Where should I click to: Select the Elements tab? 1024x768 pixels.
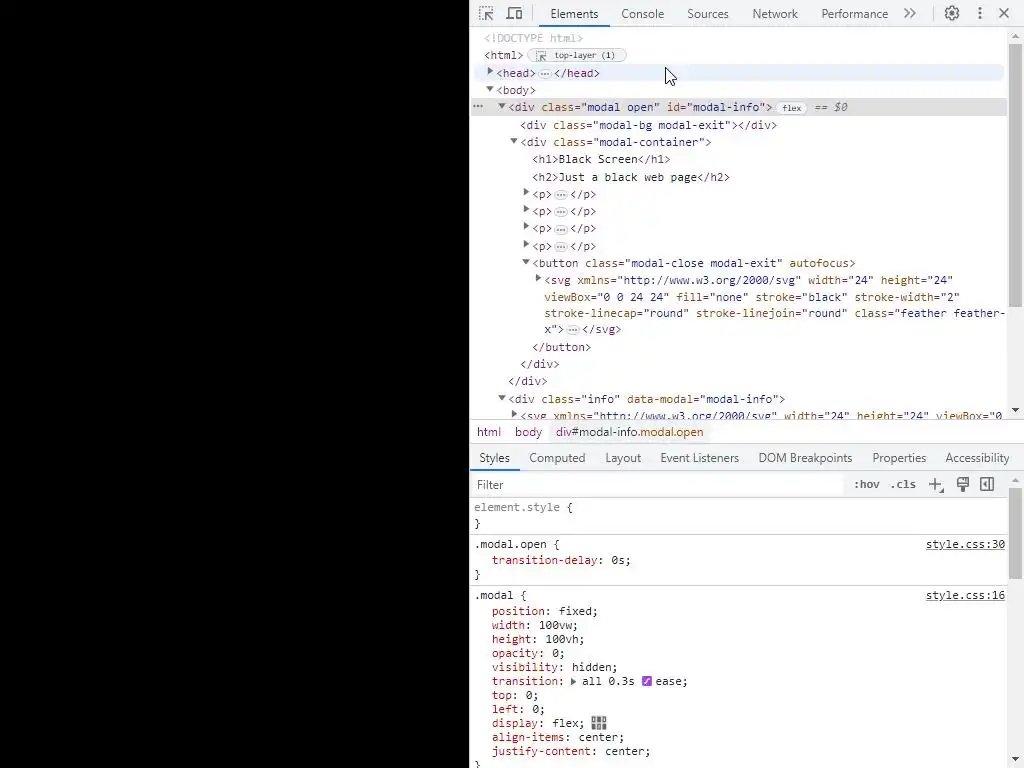click(x=574, y=14)
